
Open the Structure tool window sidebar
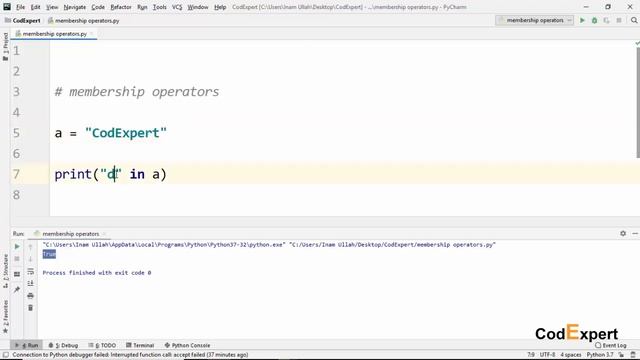pos(5,271)
